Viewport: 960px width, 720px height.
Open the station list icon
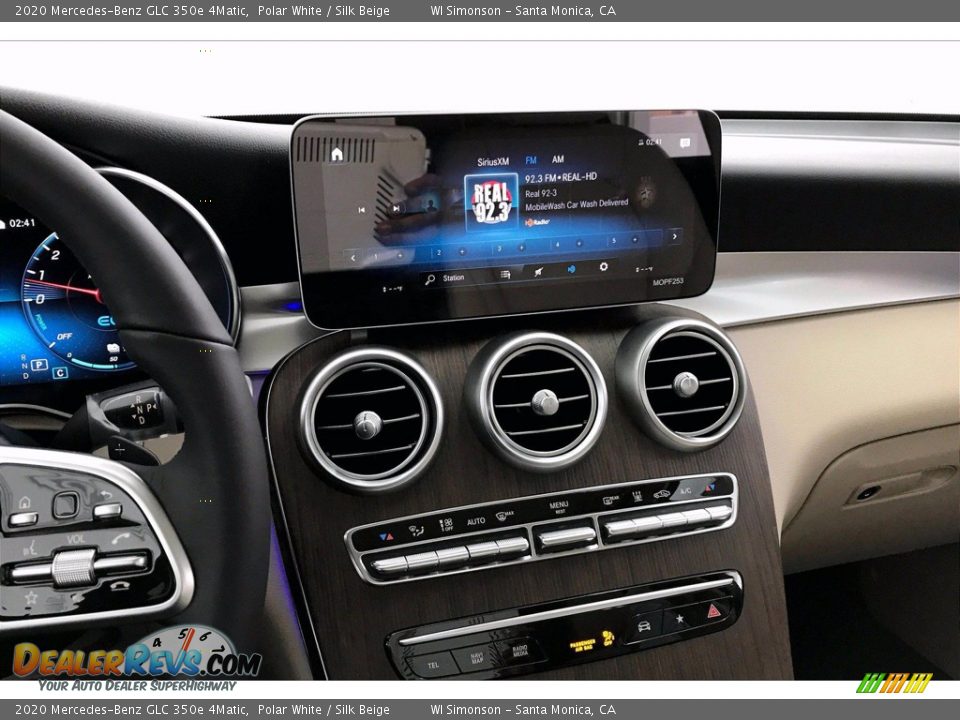(505, 275)
